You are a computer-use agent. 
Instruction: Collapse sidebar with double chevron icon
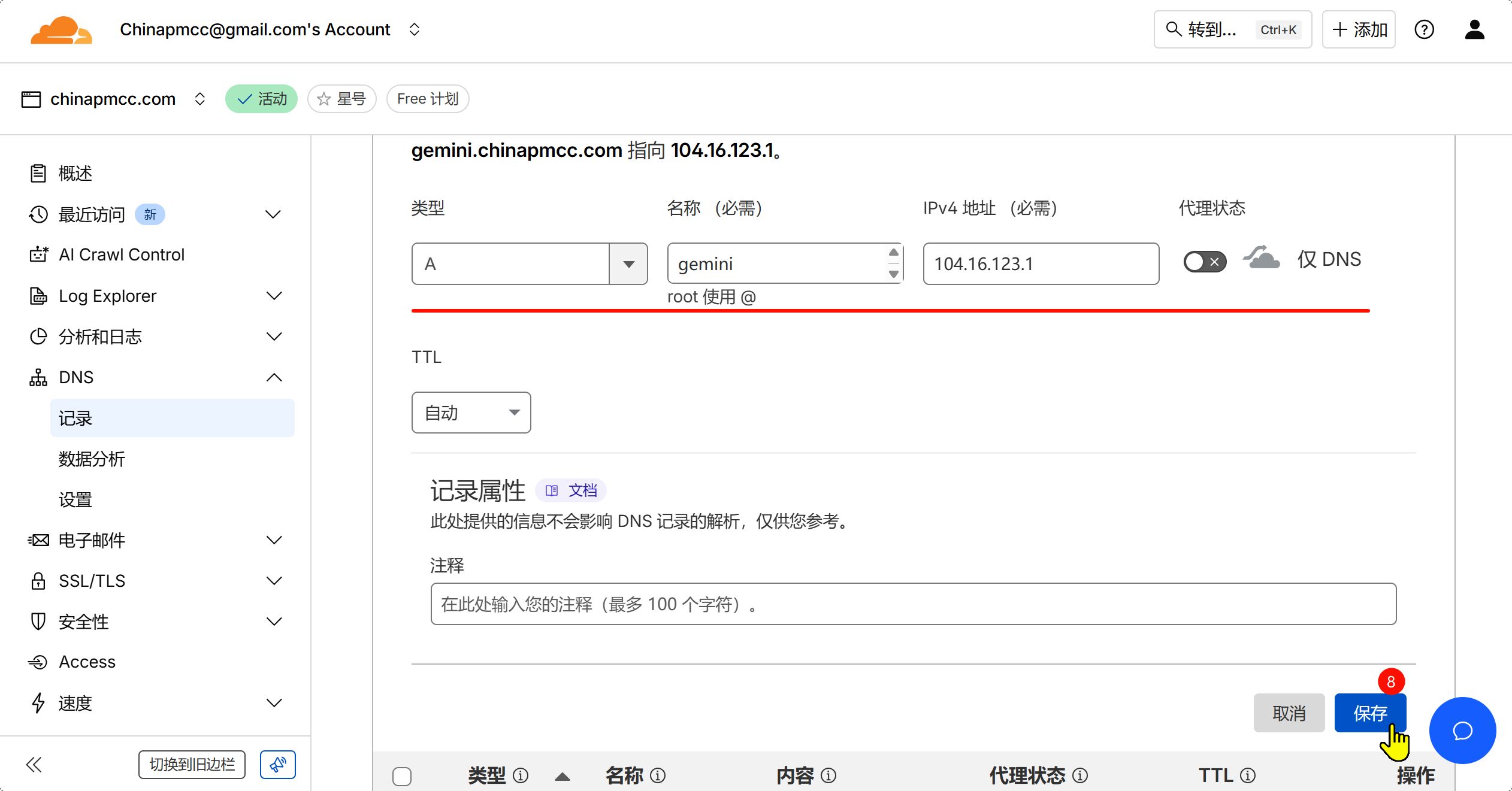34,765
